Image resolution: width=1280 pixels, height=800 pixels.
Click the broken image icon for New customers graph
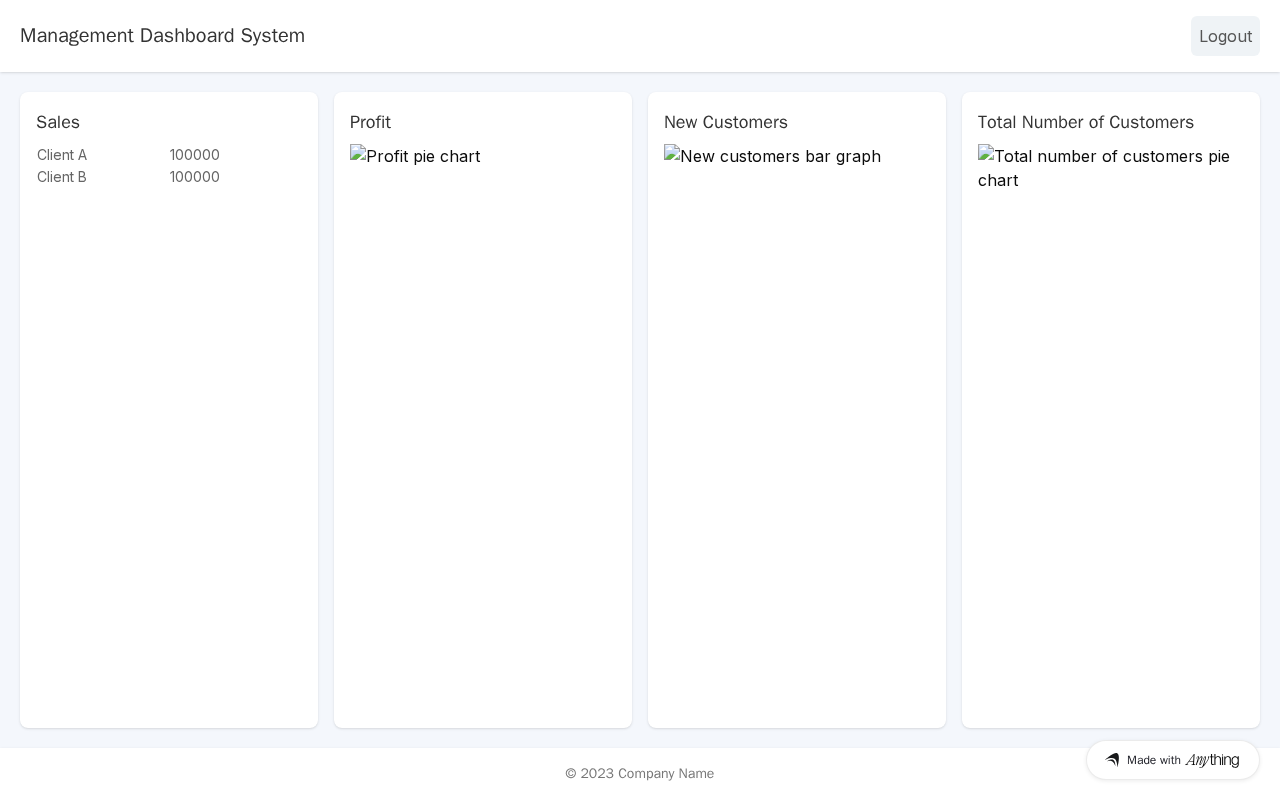point(672,154)
